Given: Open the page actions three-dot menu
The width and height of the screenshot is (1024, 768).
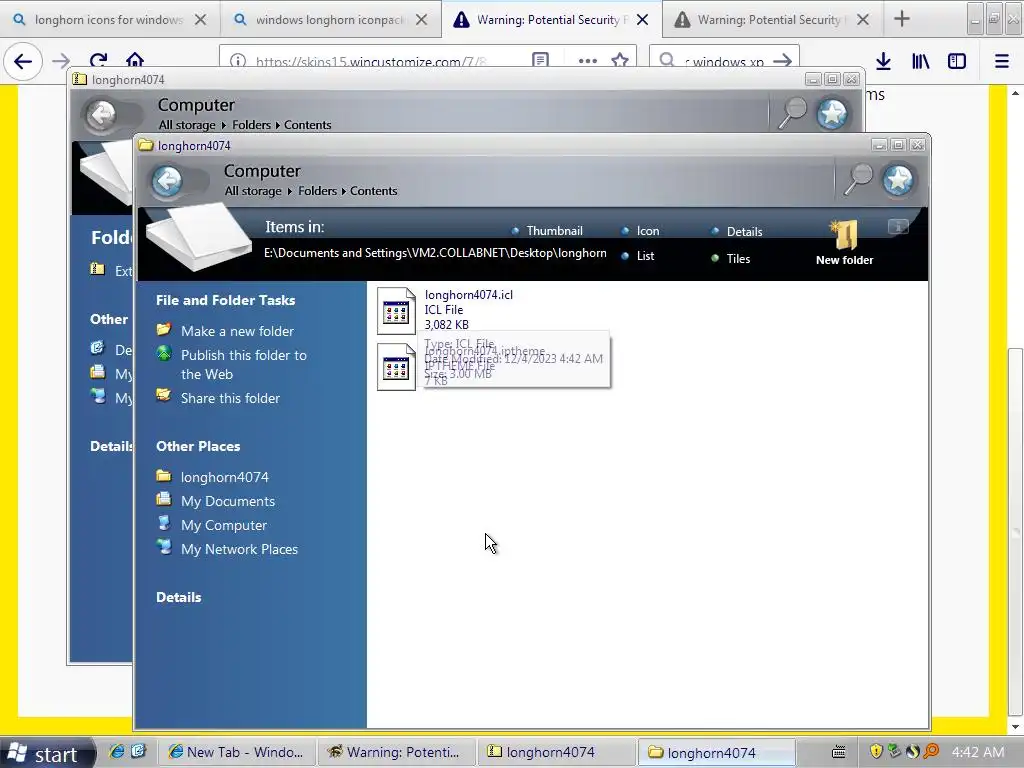Looking at the screenshot, I should tap(588, 61).
